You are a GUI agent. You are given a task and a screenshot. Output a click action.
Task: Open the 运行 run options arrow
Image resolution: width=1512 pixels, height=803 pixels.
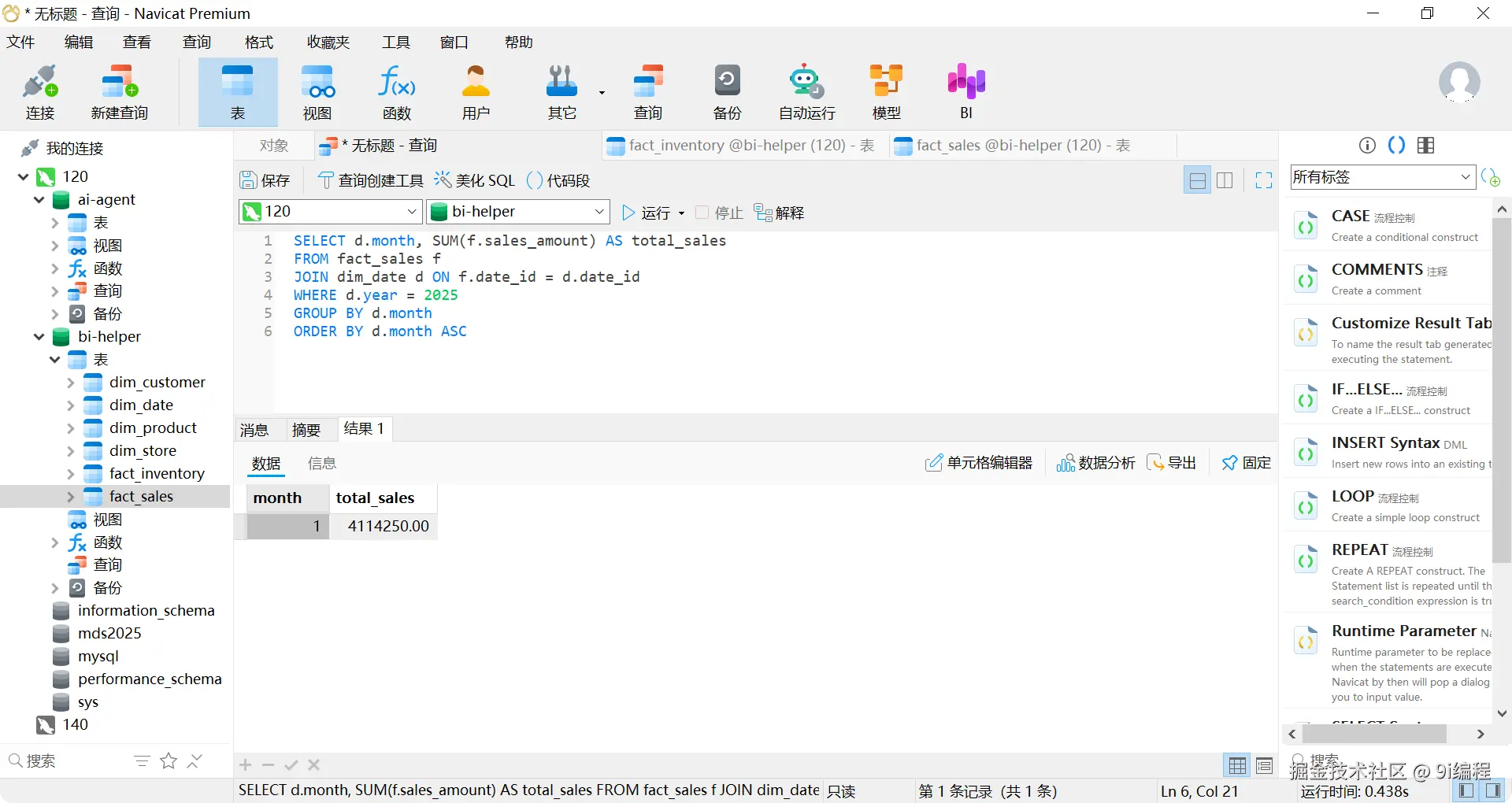point(681,213)
